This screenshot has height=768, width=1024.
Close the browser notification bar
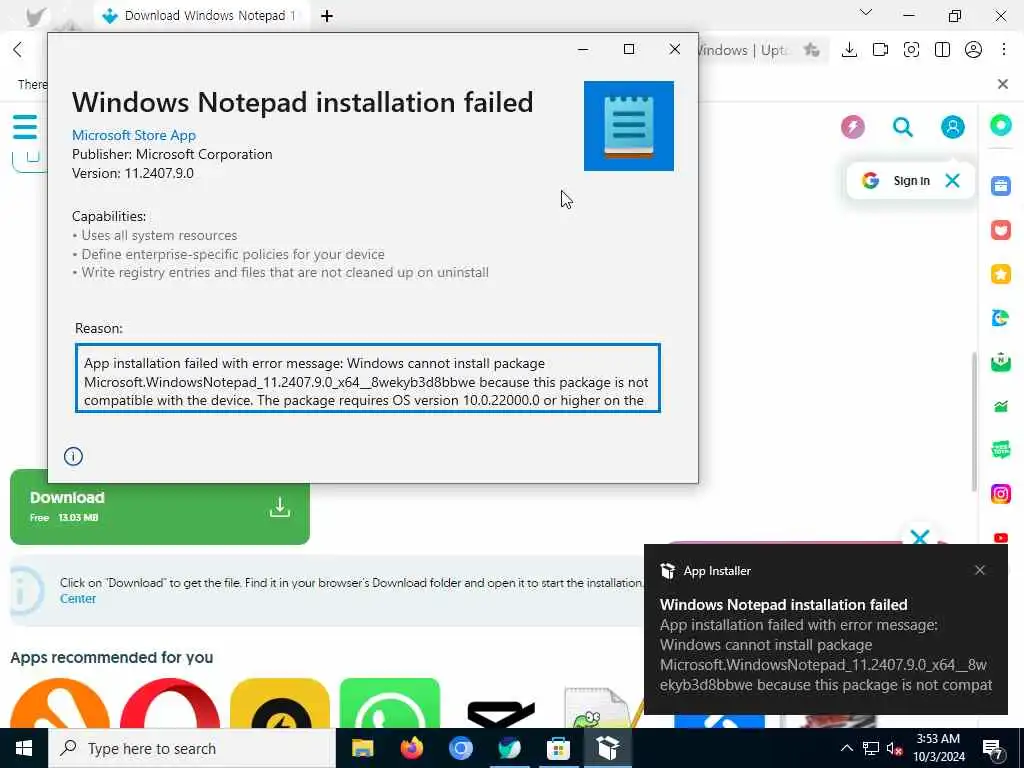[x=1002, y=84]
